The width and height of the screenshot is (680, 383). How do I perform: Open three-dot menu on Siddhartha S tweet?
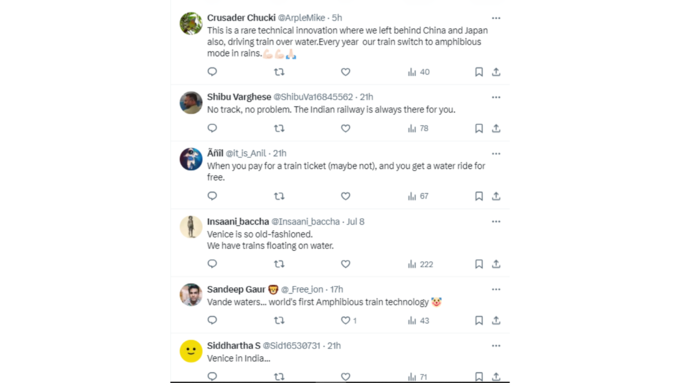496,346
